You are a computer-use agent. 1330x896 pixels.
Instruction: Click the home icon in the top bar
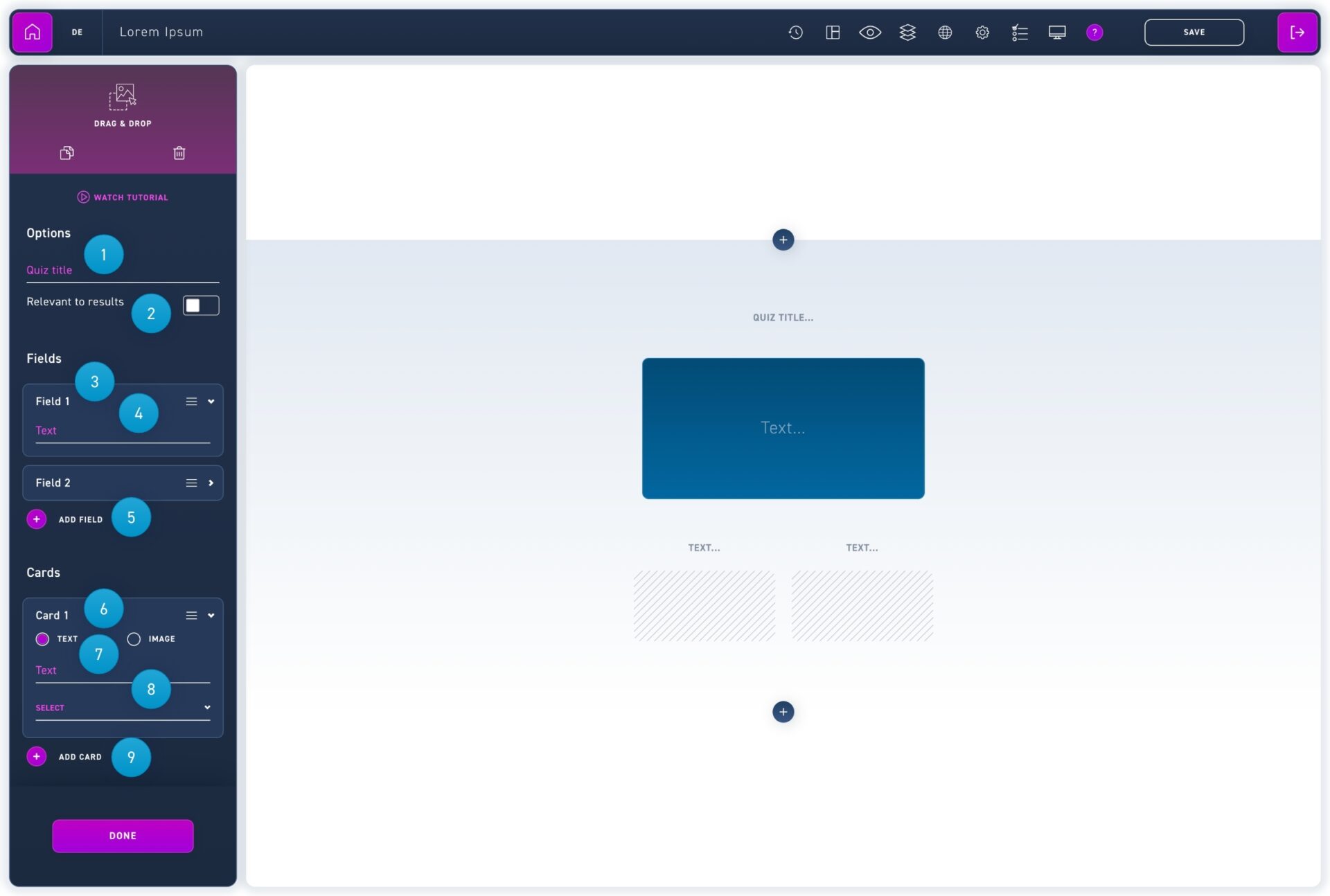coord(32,32)
